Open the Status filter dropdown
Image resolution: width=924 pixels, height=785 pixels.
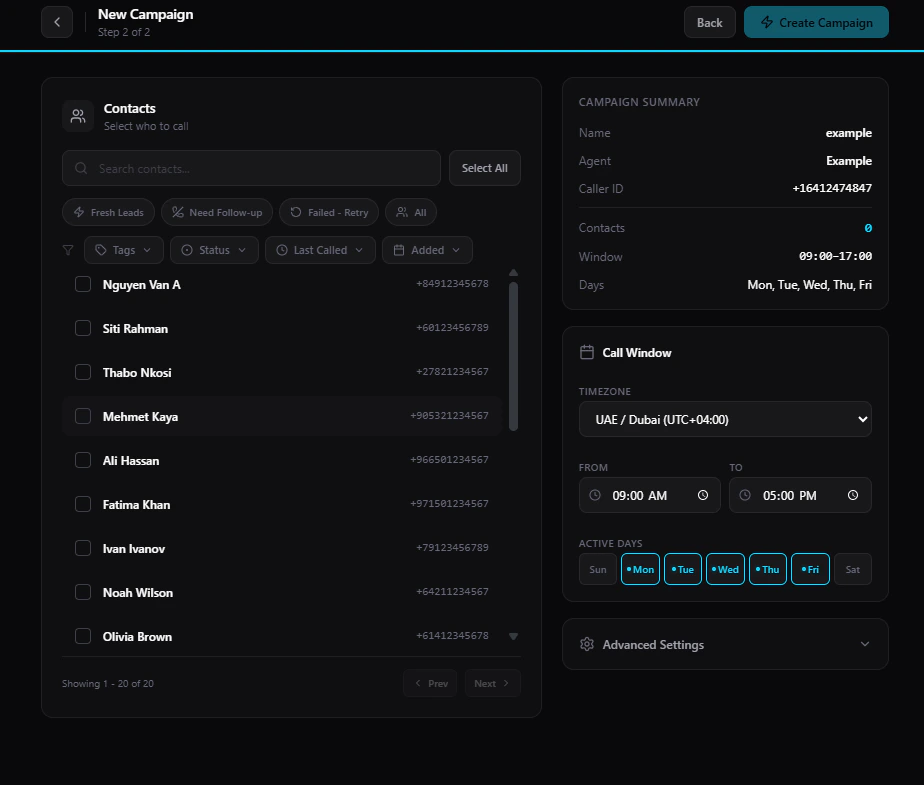click(214, 250)
